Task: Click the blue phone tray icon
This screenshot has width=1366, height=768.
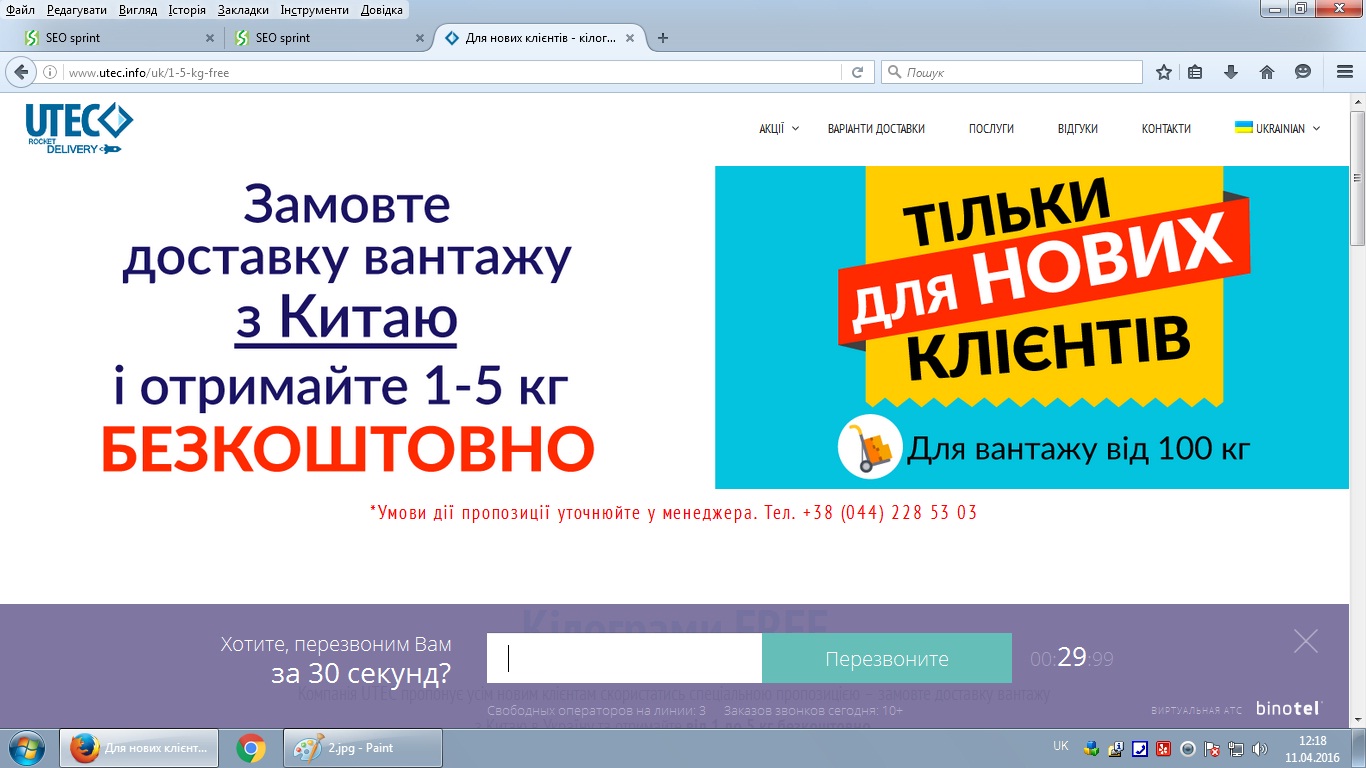Action: click(1140, 748)
